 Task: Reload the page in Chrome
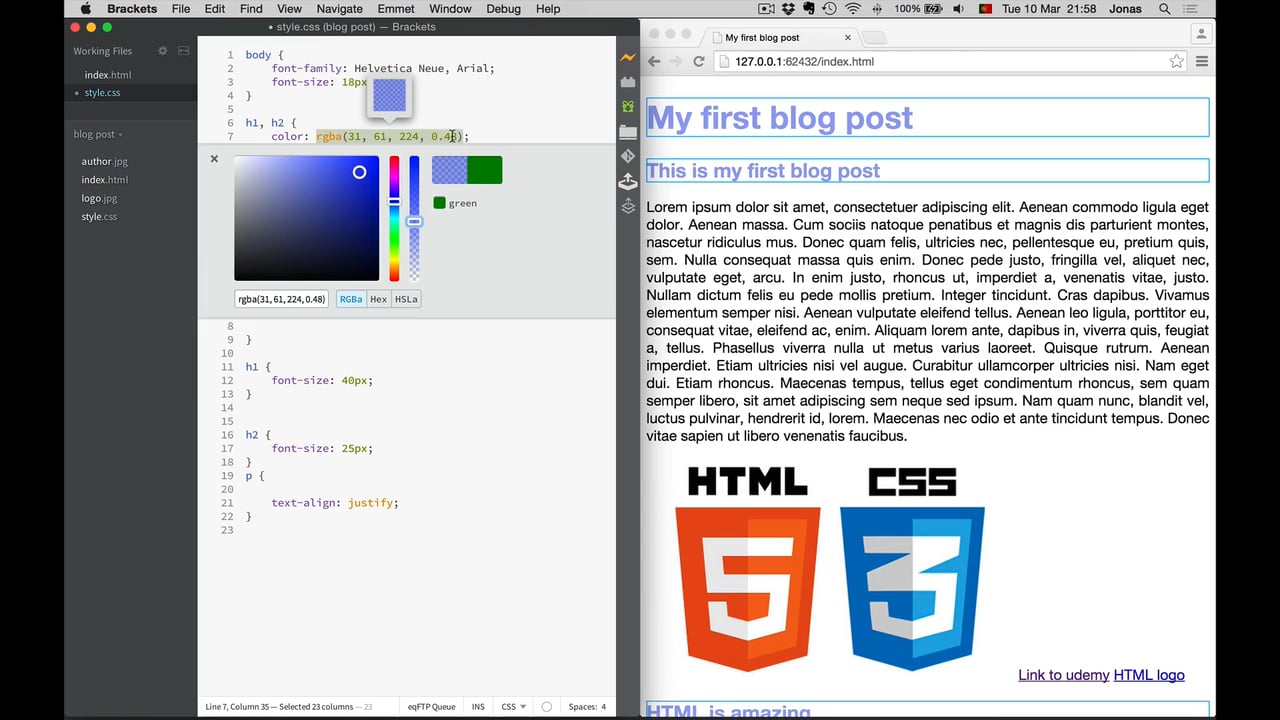click(x=699, y=61)
